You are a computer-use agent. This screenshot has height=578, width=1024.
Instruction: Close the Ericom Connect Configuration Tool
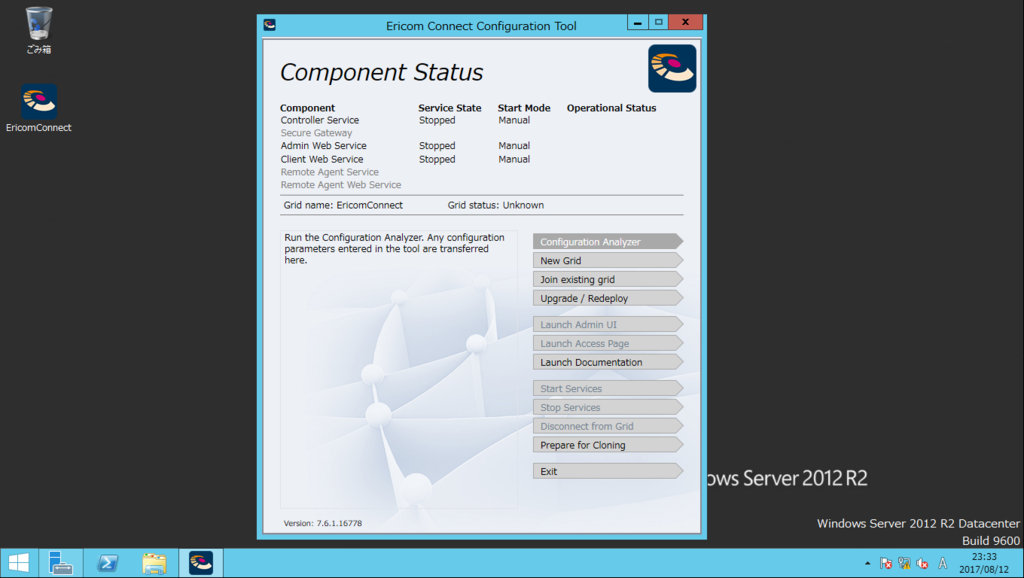coord(685,22)
